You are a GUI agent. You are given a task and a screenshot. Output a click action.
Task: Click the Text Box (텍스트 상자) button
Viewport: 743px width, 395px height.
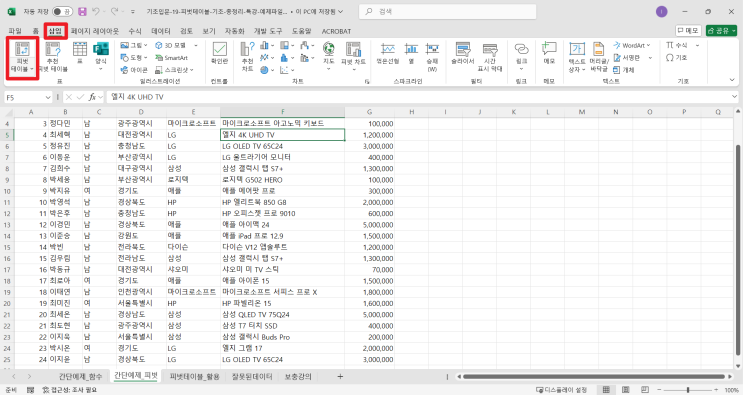(577, 57)
